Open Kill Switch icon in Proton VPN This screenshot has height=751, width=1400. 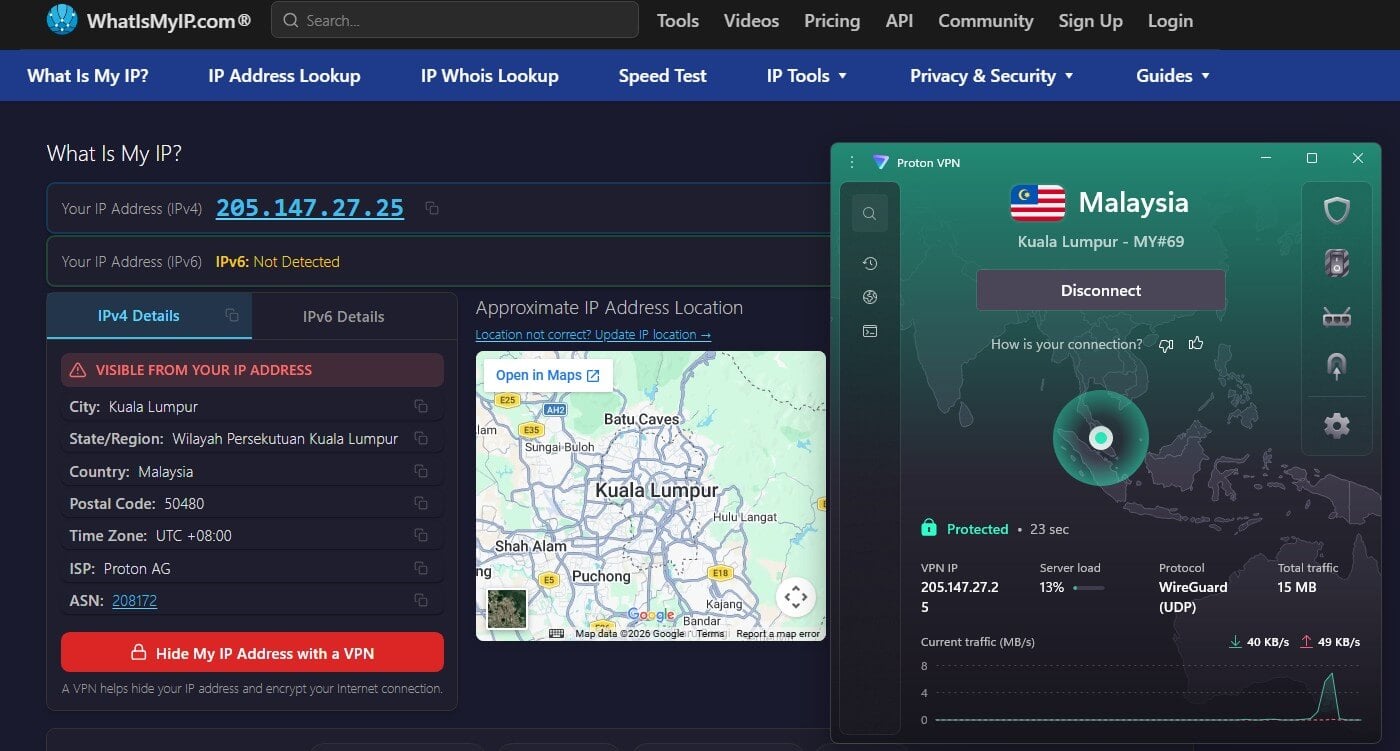[x=1337, y=263]
